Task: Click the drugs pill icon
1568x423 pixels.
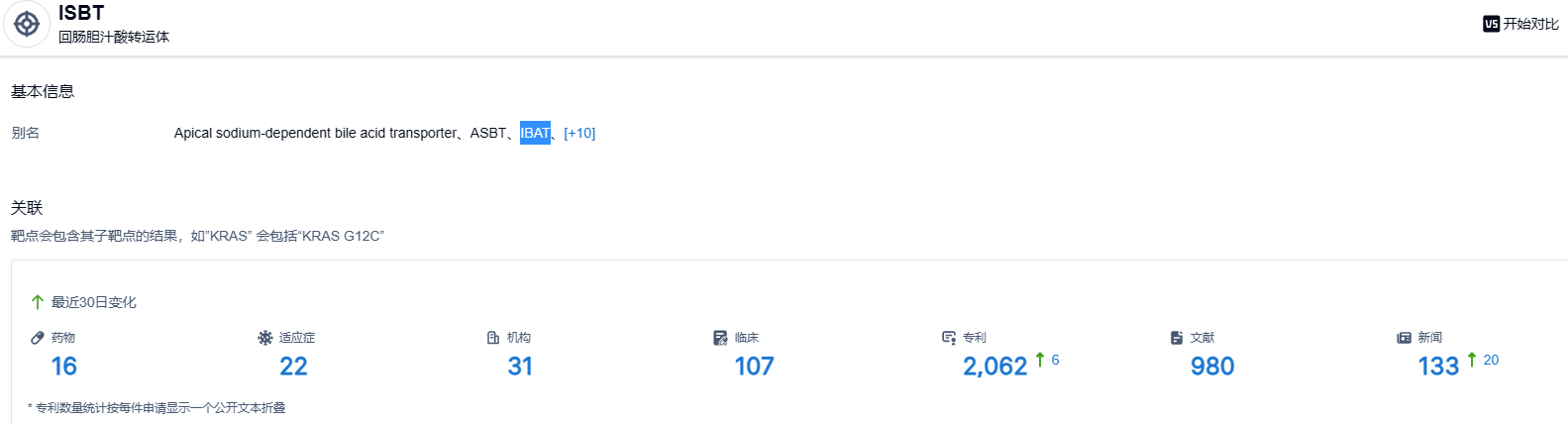Action: pyautogui.click(x=38, y=338)
